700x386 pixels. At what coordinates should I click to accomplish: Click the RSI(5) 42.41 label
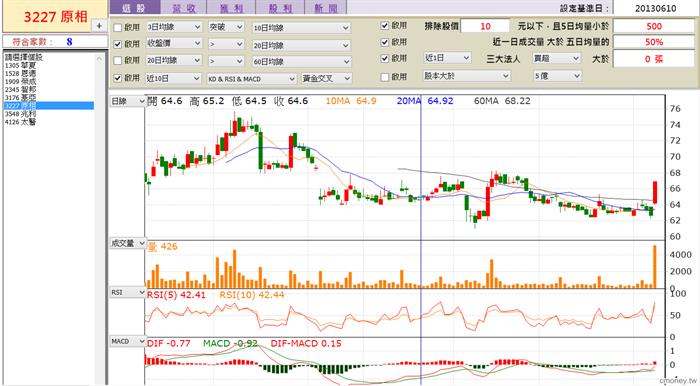tap(176, 295)
